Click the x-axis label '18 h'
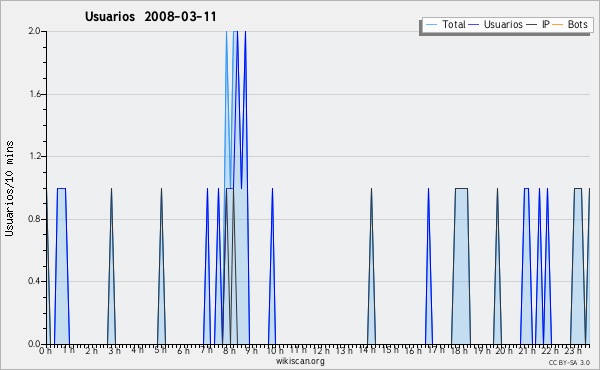 [x=459, y=351]
